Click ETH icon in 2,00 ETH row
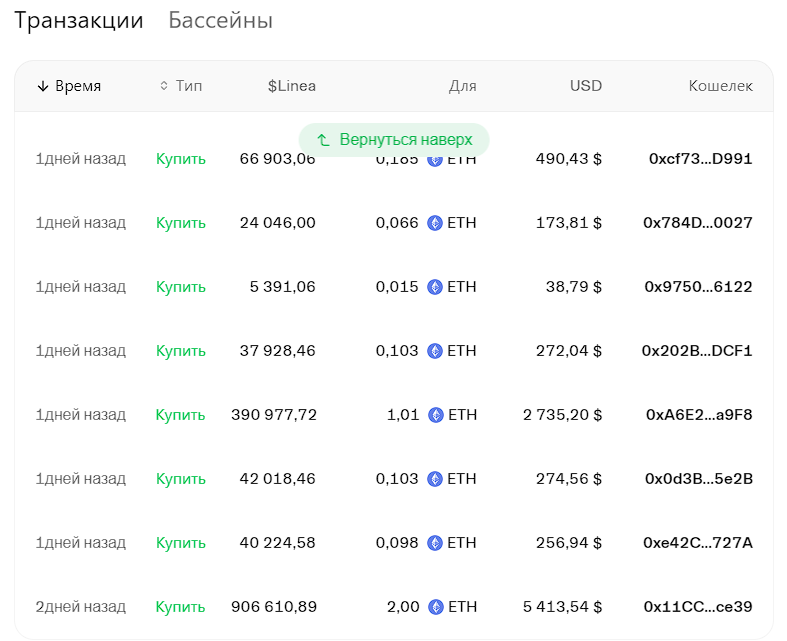Viewport: 787px width, 641px height. (x=435, y=607)
